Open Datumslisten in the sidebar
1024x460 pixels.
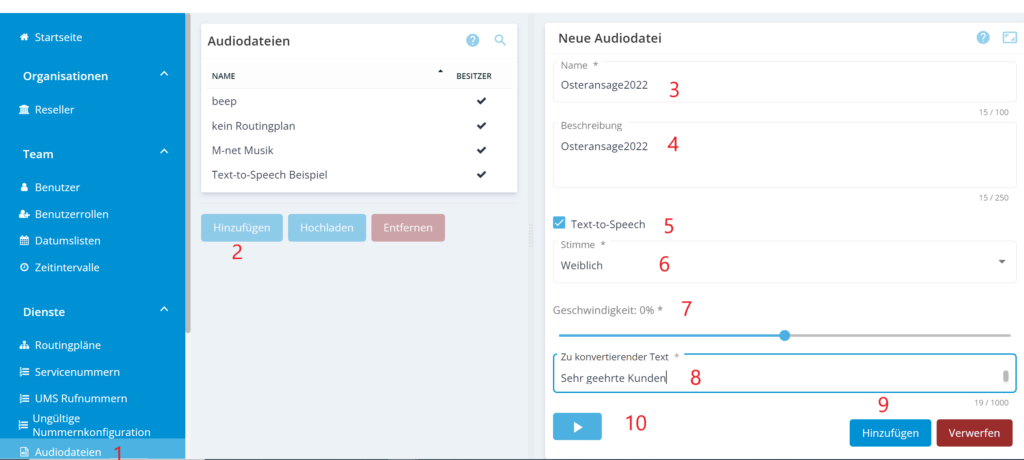click(x=67, y=240)
